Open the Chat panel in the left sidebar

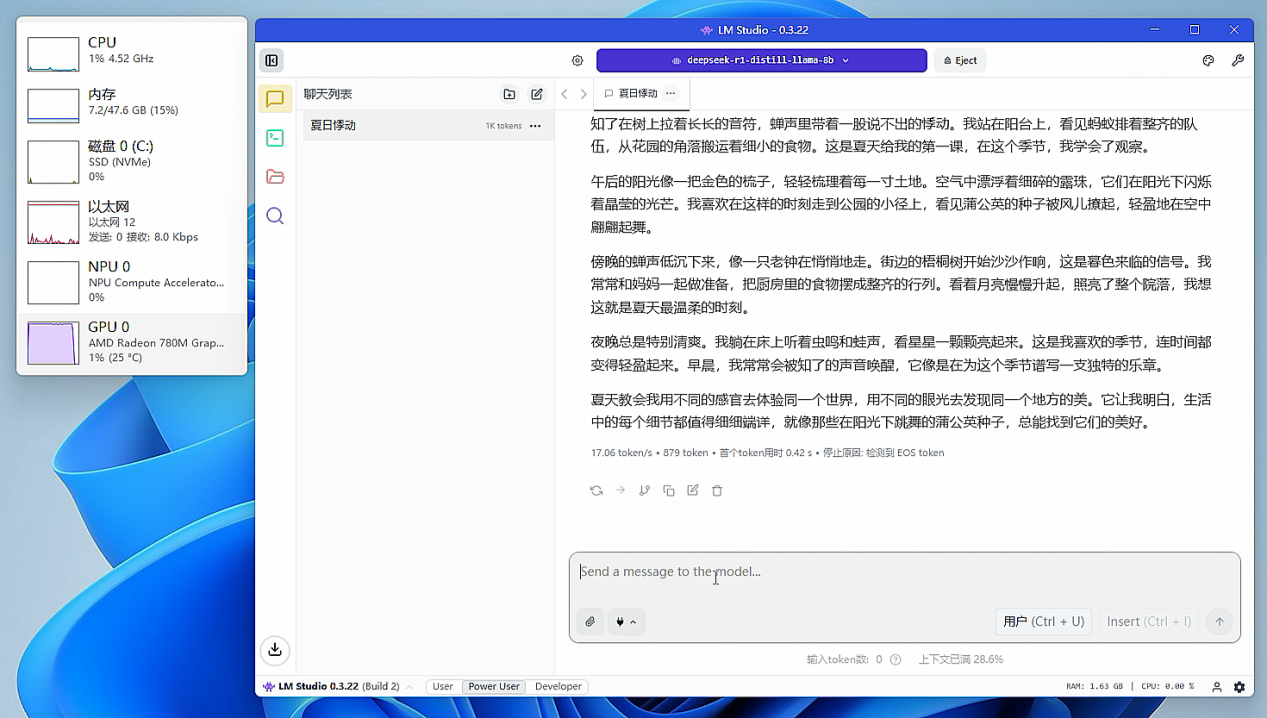click(275, 99)
